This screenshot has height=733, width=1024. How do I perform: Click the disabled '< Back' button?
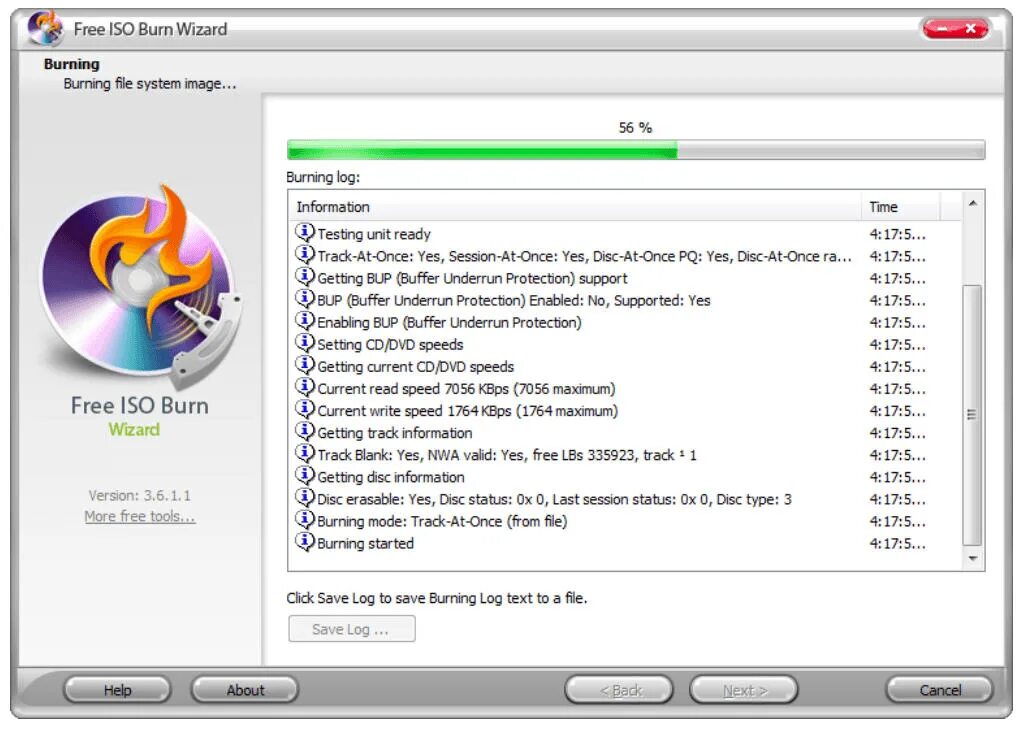pos(619,690)
